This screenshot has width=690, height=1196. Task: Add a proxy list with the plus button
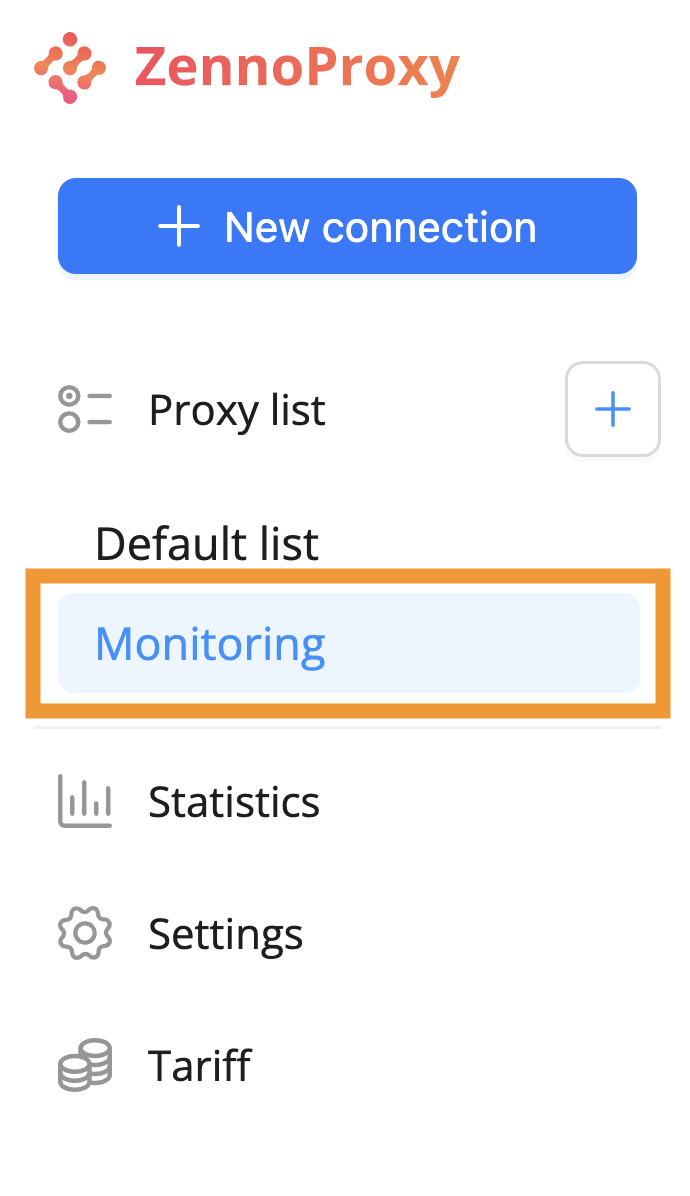click(612, 409)
